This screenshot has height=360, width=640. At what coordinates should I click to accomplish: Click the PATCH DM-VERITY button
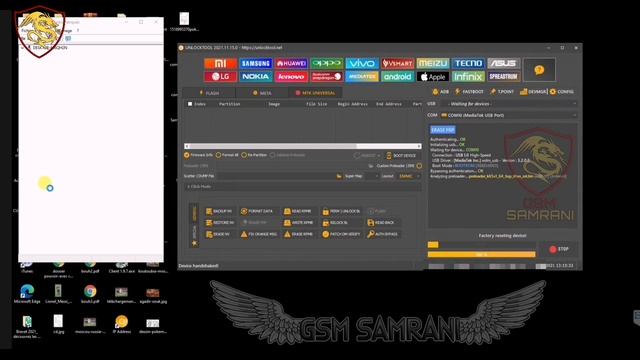[341, 234]
